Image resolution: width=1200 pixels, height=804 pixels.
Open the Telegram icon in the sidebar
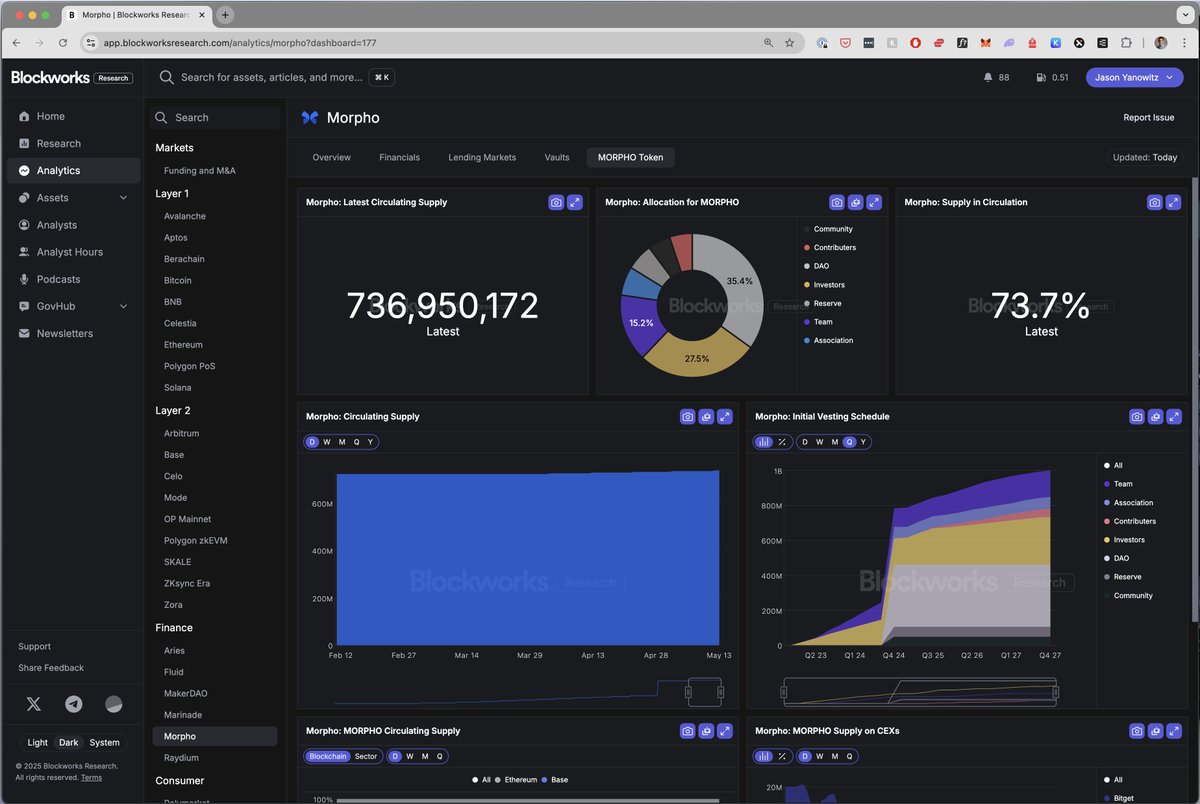[x=74, y=704]
